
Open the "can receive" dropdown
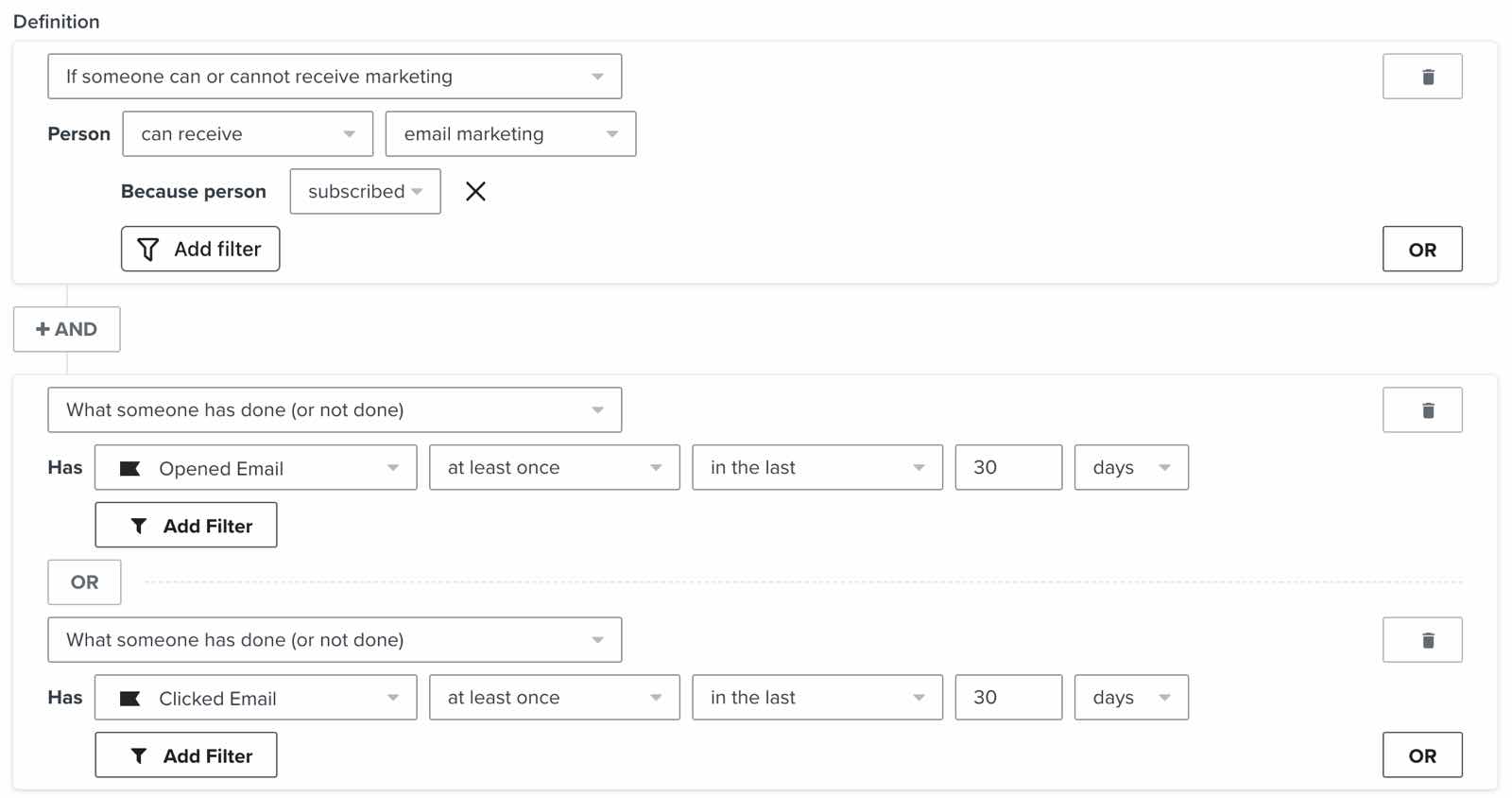click(x=247, y=133)
